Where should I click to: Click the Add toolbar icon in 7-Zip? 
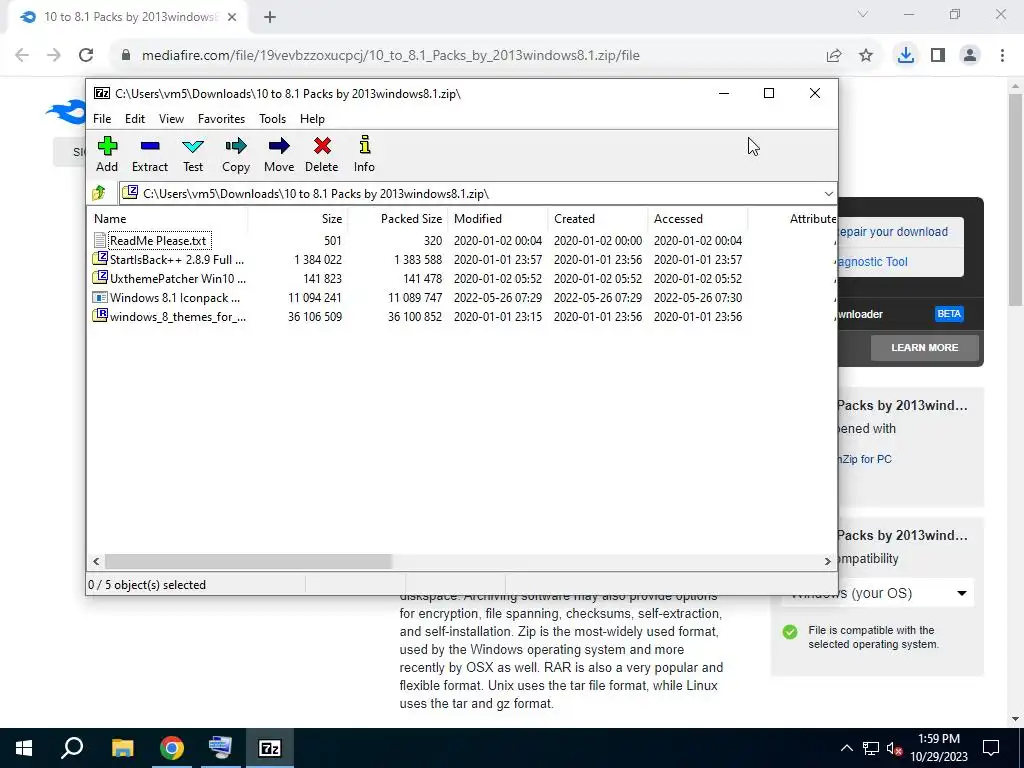click(x=107, y=146)
